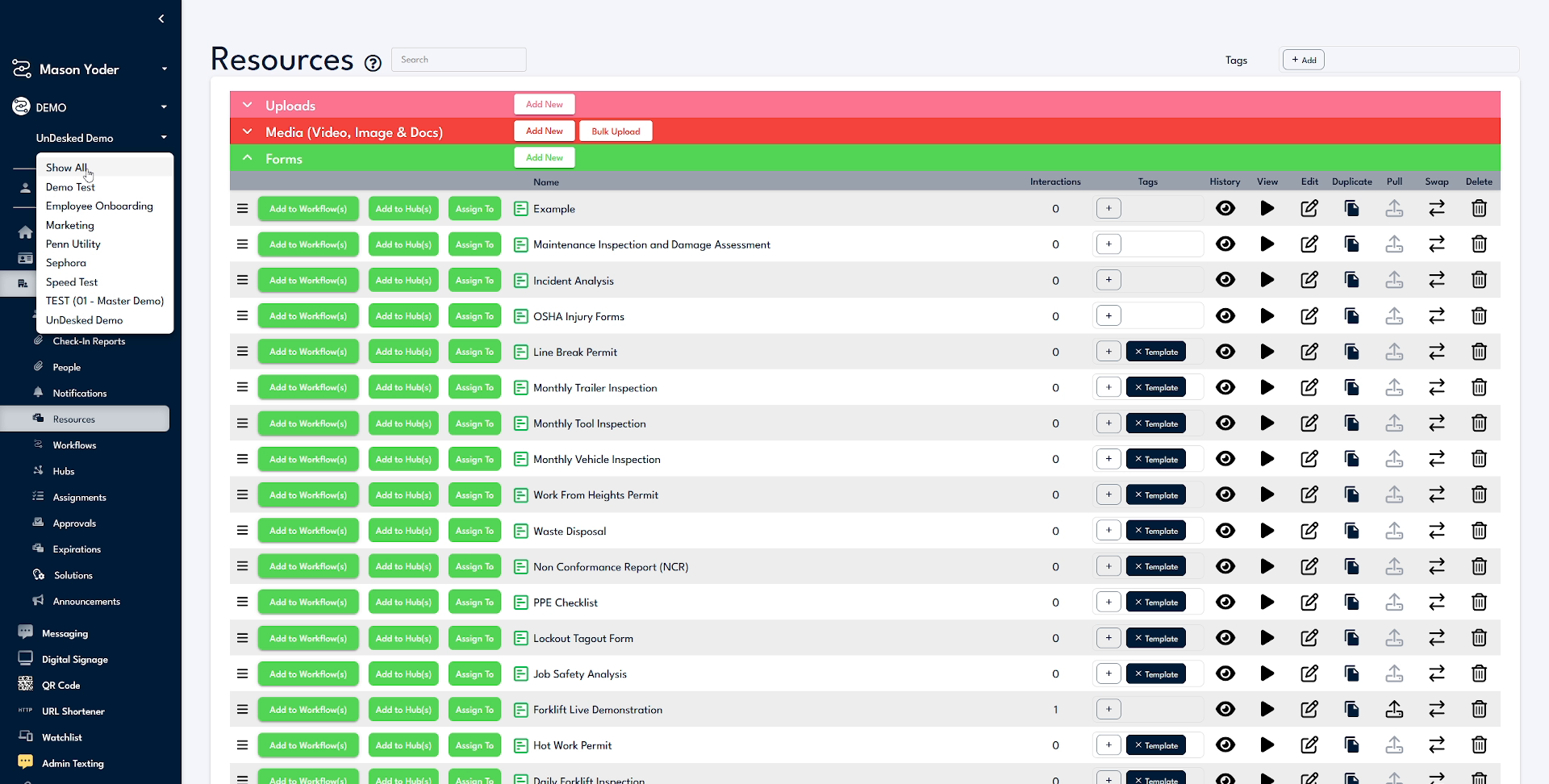Viewport: 1549px width, 784px height.
Task: Collapse the Uploads section
Action: pyautogui.click(x=247, y=105)
